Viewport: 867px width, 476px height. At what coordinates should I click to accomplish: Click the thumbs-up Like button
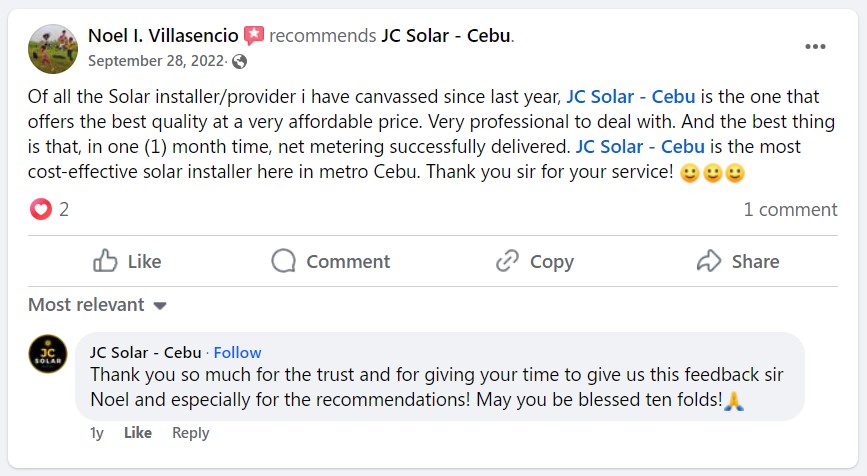tap(127, 261)
